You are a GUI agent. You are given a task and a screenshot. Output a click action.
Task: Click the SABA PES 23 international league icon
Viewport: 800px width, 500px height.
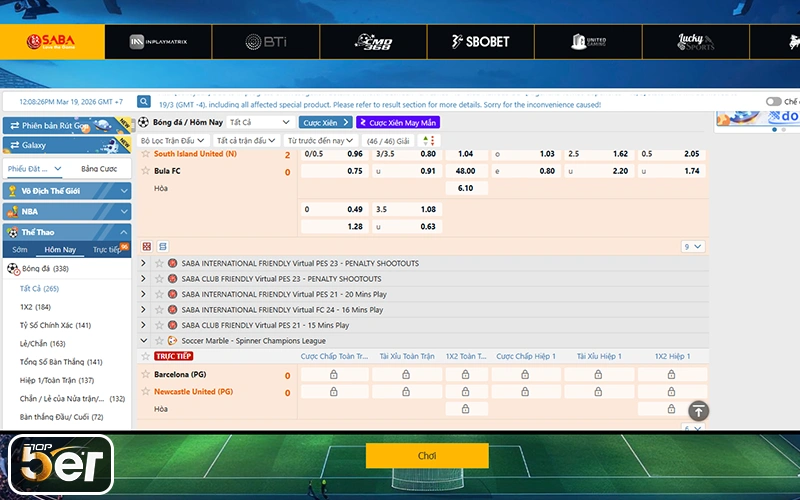pos(172,263)
